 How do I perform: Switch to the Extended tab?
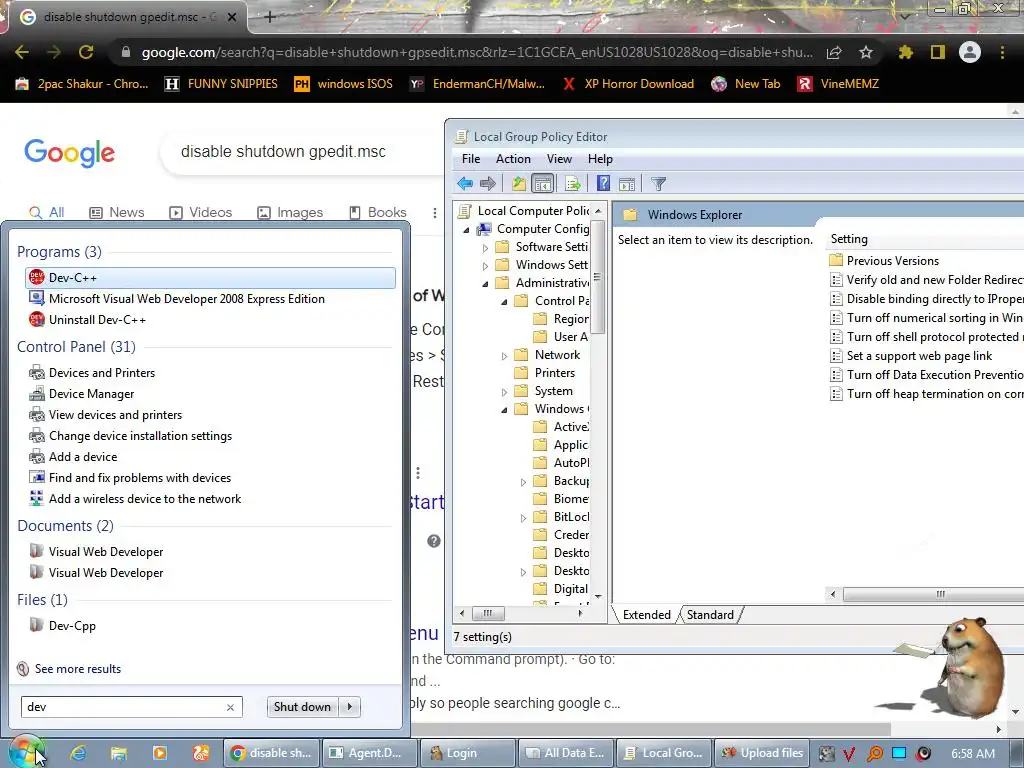point(647,615)
